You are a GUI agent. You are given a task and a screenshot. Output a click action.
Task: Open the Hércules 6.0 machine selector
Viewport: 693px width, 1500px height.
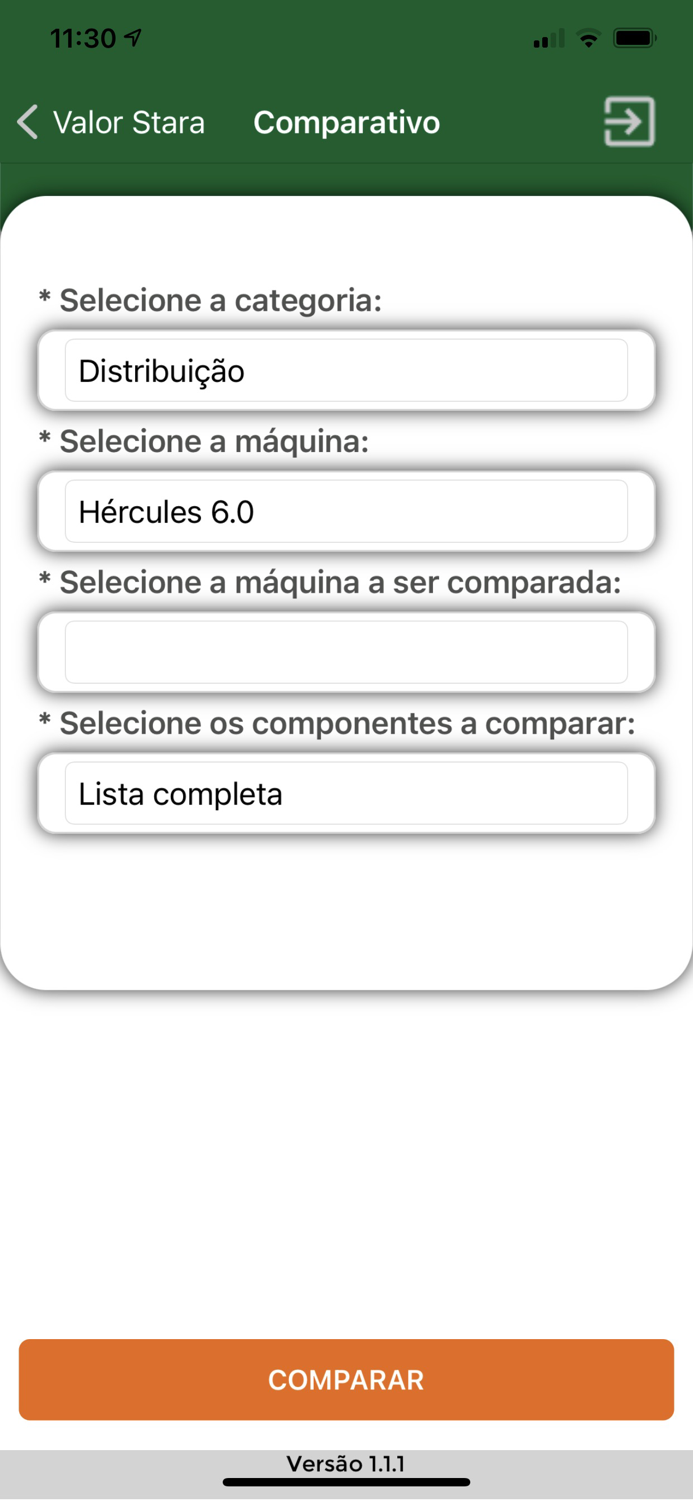[346, 511]
